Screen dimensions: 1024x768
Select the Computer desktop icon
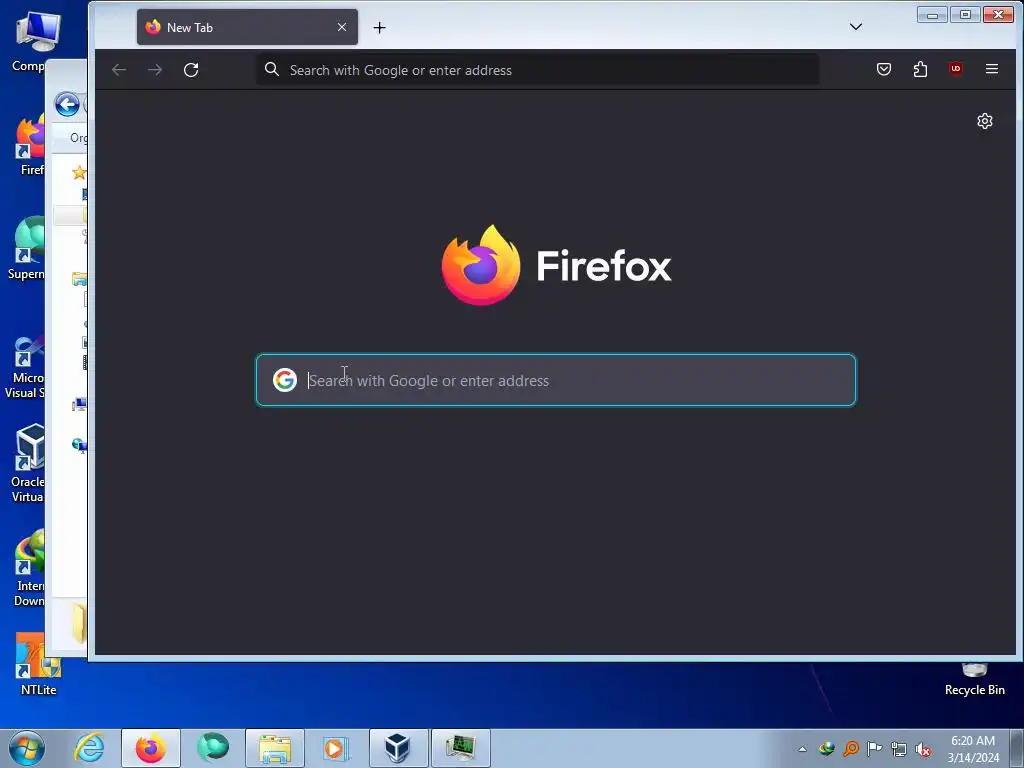37,40
